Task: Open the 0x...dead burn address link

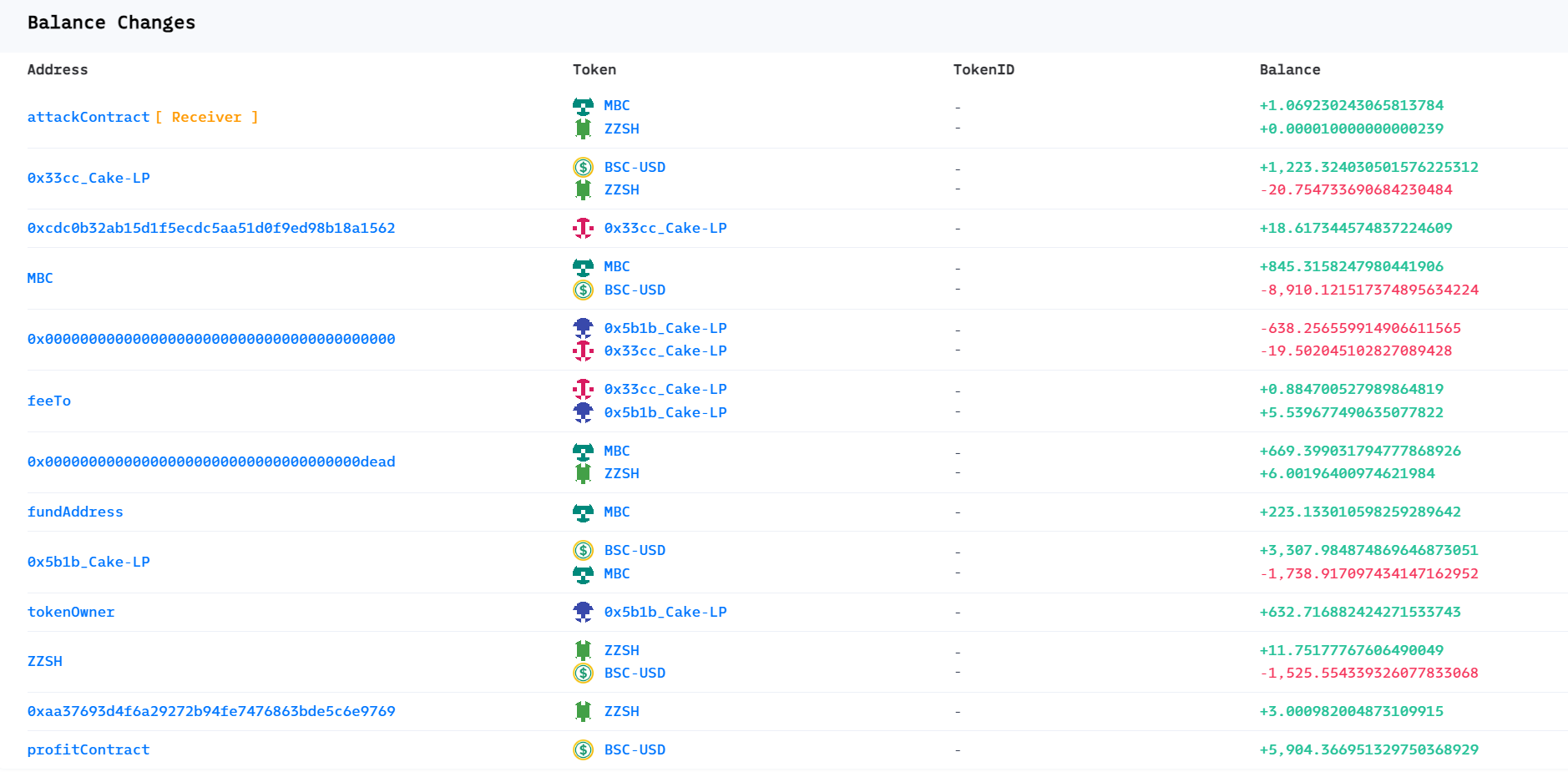Action: click(211, 462)
